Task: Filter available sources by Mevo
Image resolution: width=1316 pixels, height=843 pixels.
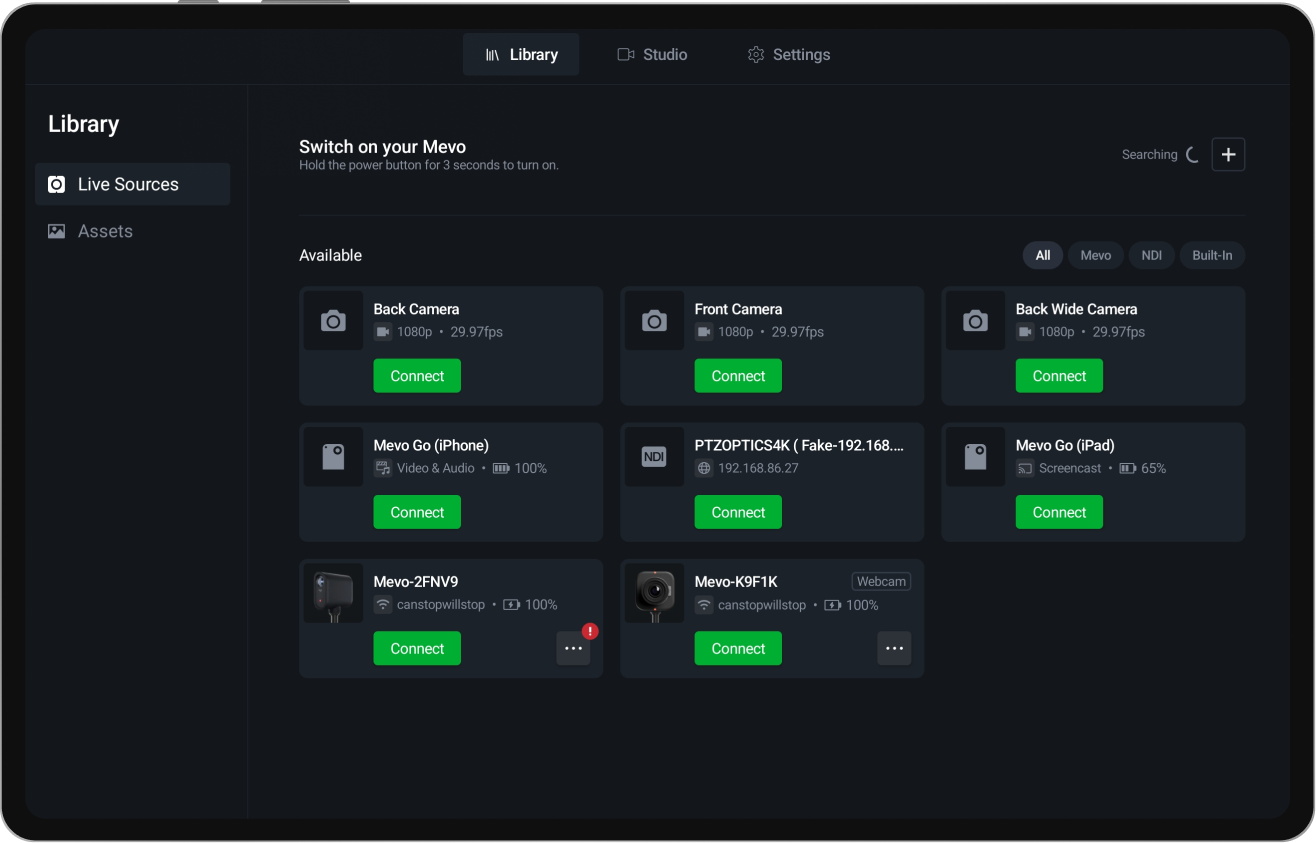Action: 1095,255
